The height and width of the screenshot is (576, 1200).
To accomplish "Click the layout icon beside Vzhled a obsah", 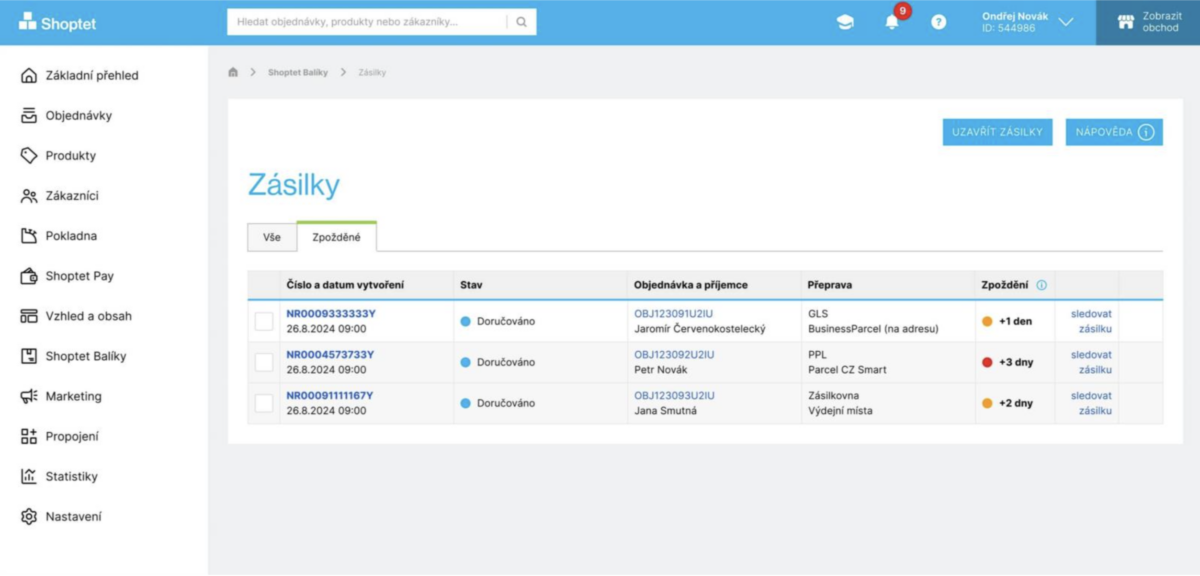I will (x=29, y=316).
